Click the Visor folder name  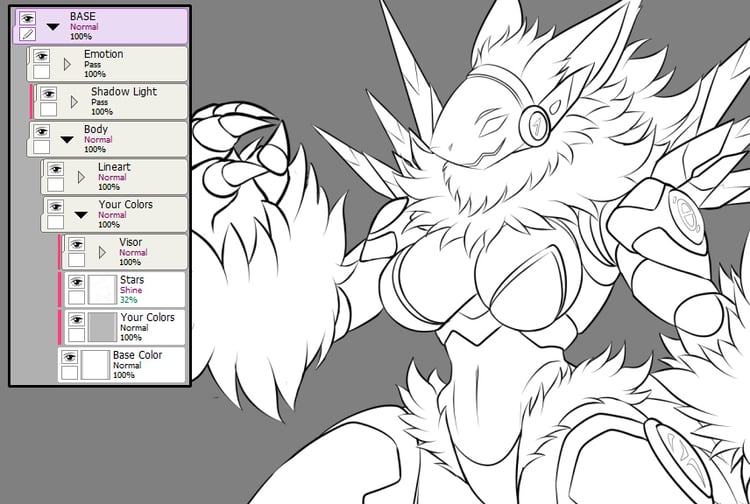(x=131, y=242)
